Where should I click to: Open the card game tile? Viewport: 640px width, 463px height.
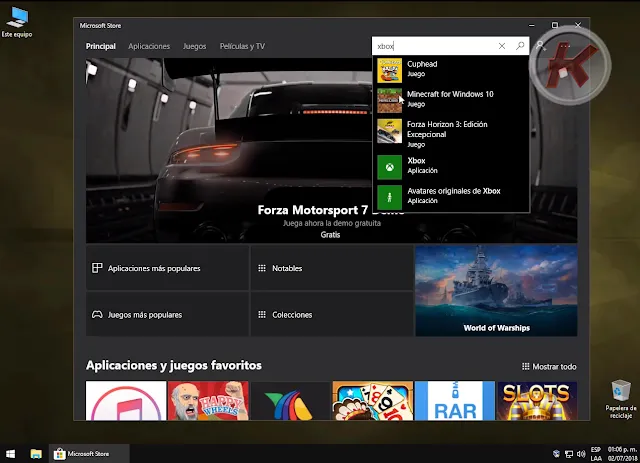[x=373, y=401]
